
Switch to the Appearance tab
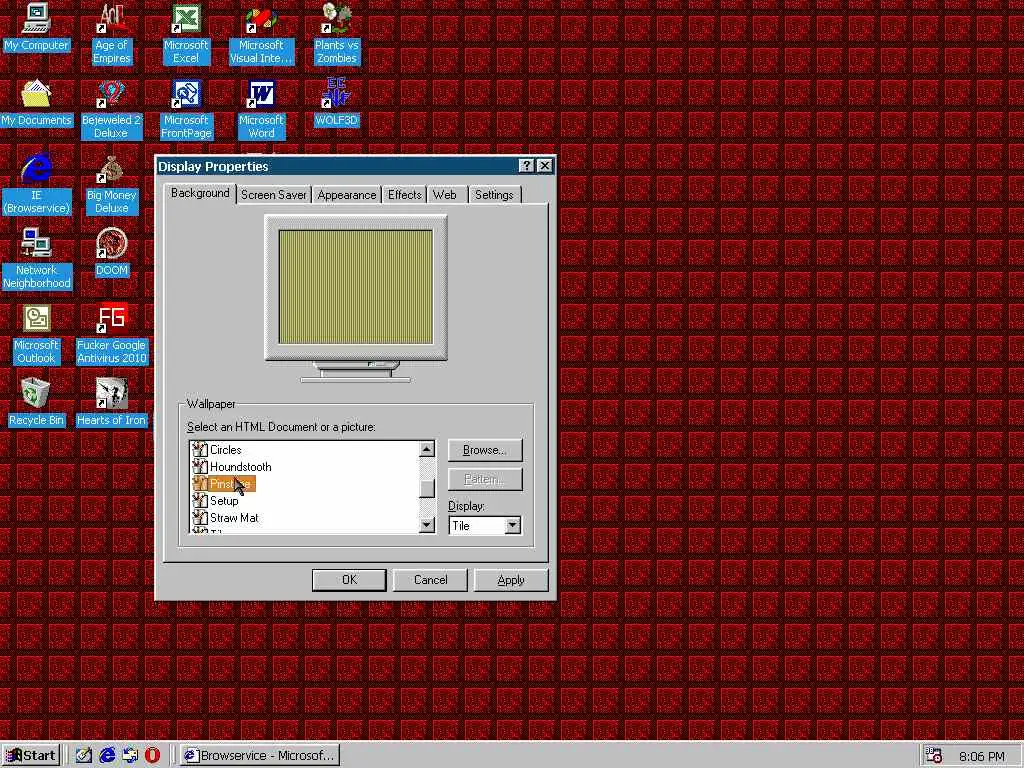tap(347, 195)
